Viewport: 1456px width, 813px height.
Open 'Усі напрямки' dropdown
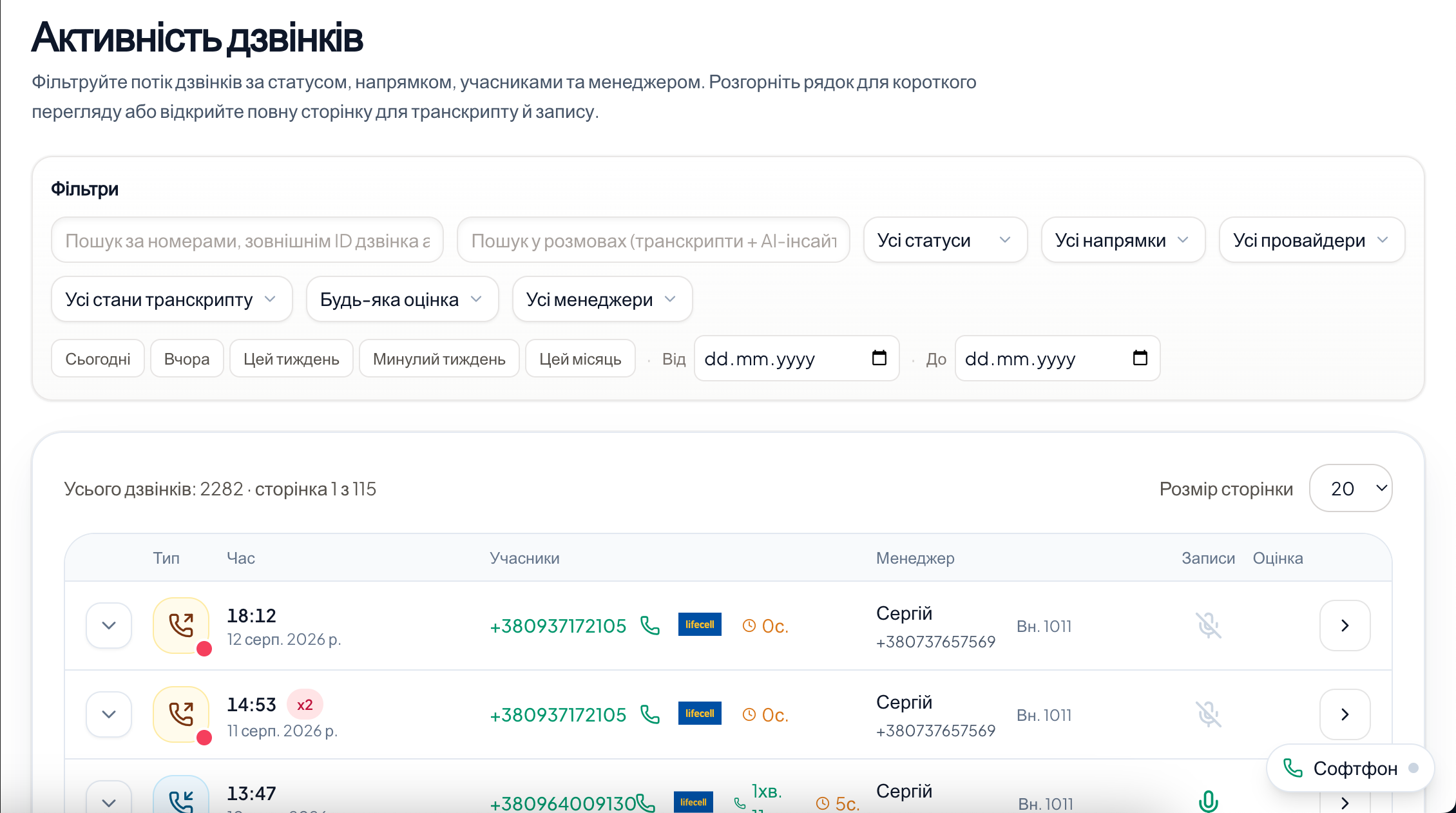pos(1123,240)
